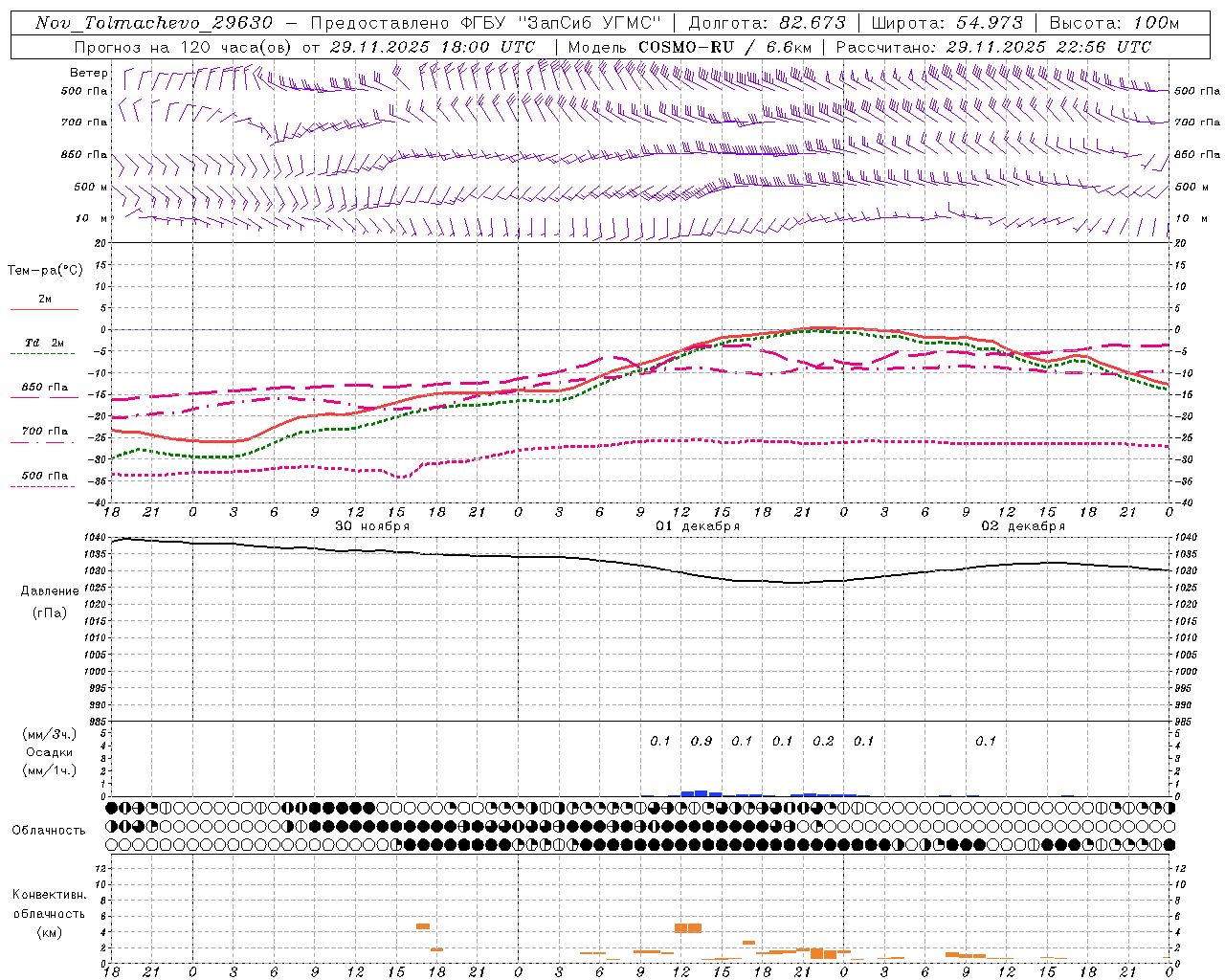Image resolution: width=1225 pixels, height=980 pixels.
Task: Select the model name COSMO-RU / 6.6км
Action: [x=724, y=47]
